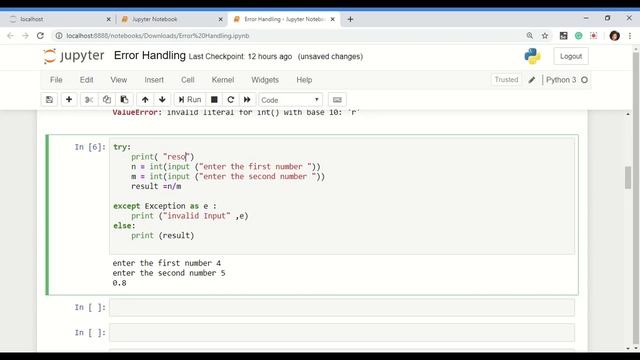Cut selected cells with the scissors icon
Viewport: 640px width, 360px height.
89,100
